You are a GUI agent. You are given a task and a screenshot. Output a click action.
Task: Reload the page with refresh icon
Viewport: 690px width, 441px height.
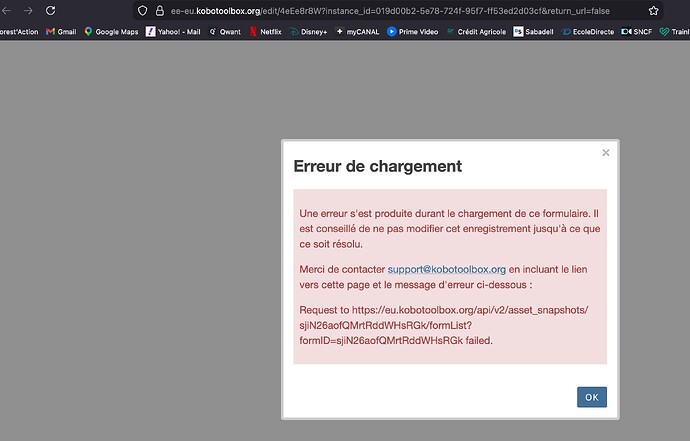(49, 10)
